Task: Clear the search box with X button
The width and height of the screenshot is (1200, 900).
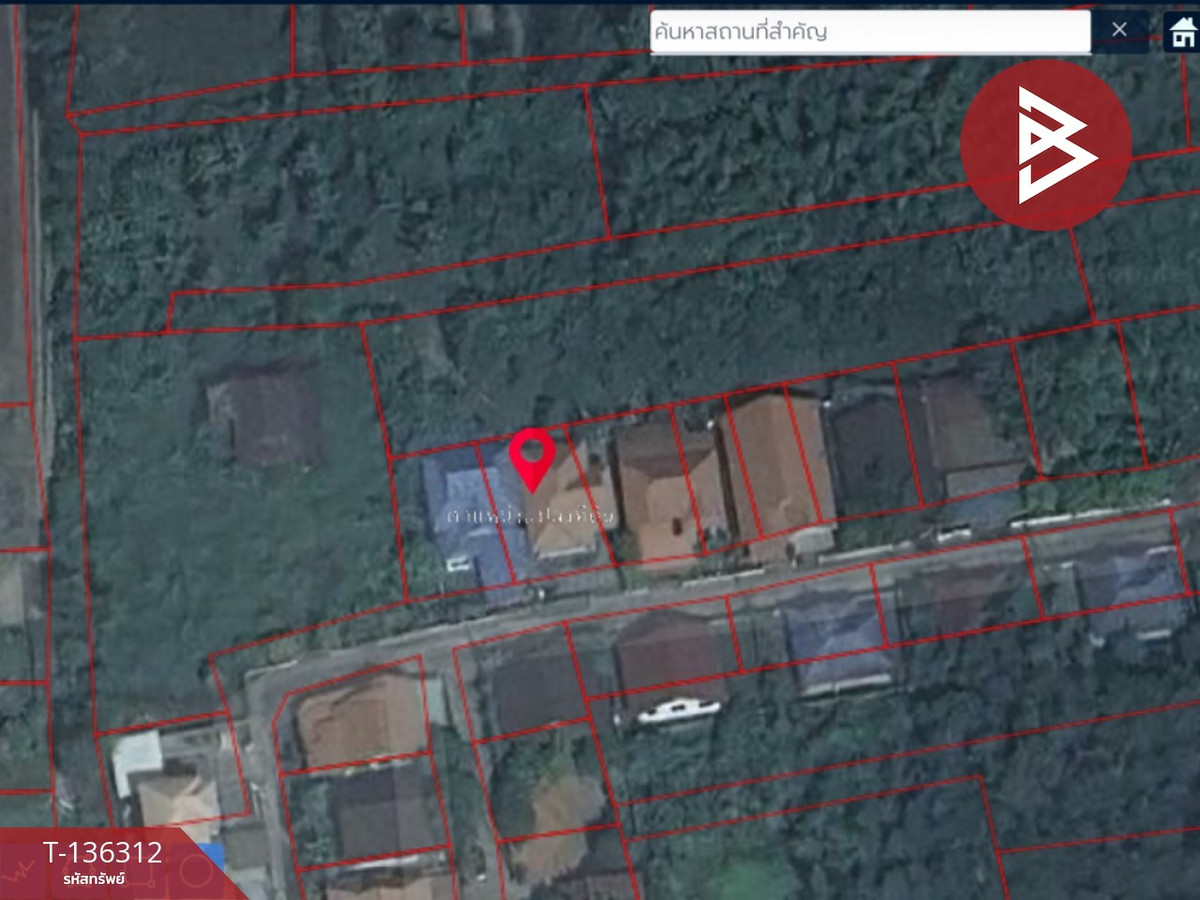Action: point(1119,30)
